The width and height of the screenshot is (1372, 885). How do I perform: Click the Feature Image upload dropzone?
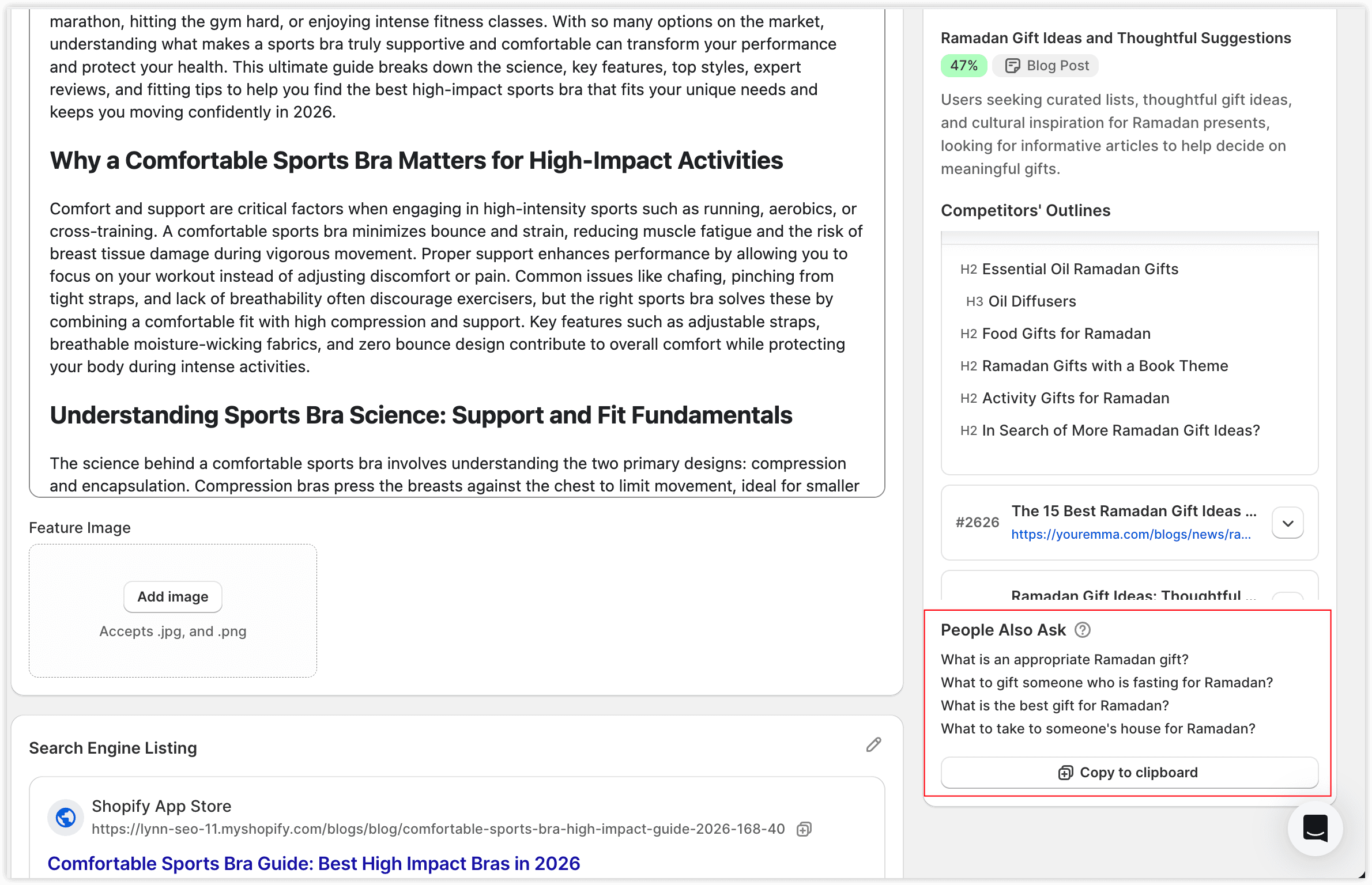tap(173, 611)
